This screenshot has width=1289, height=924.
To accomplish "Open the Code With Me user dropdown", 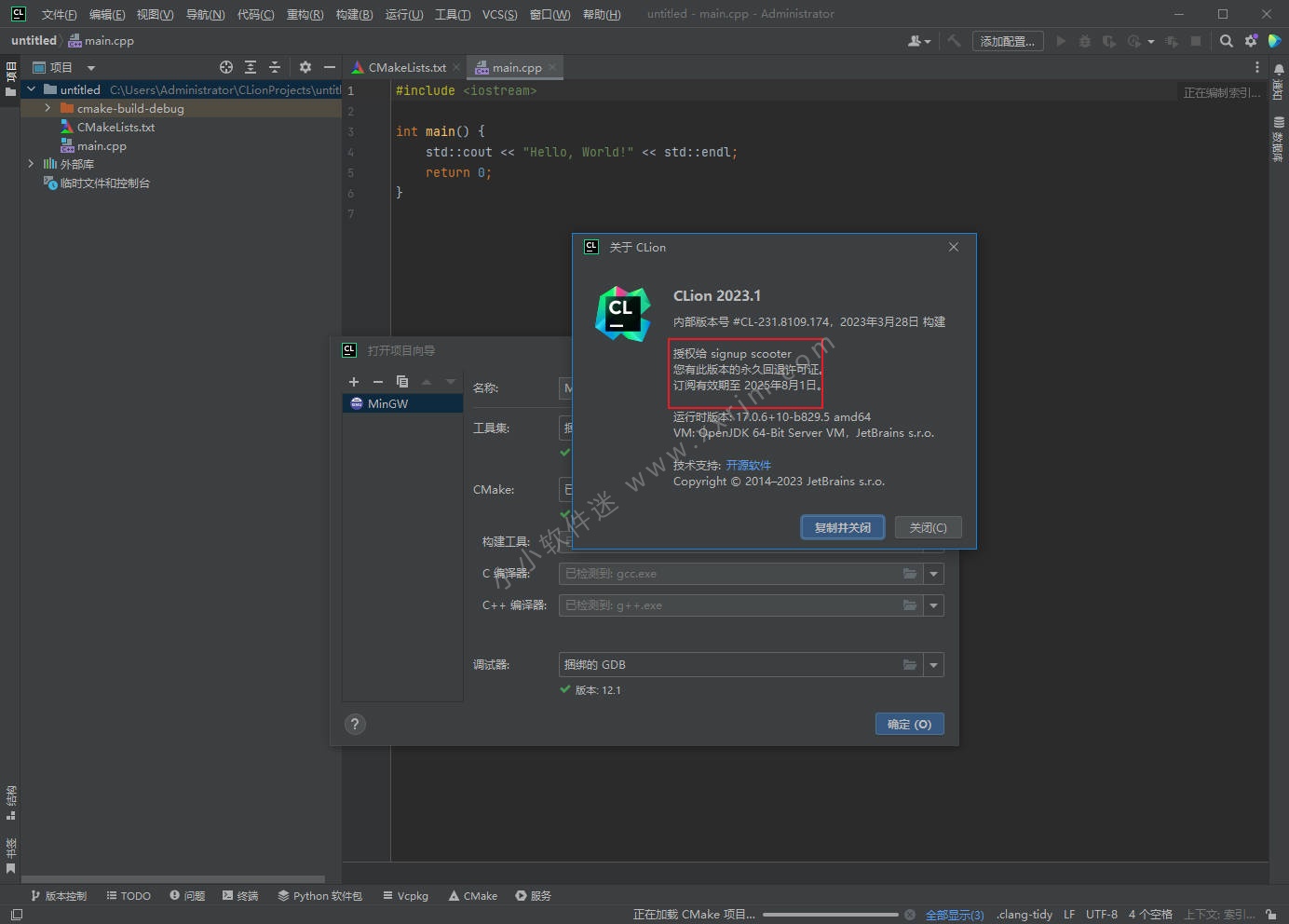I will (919, 41).
